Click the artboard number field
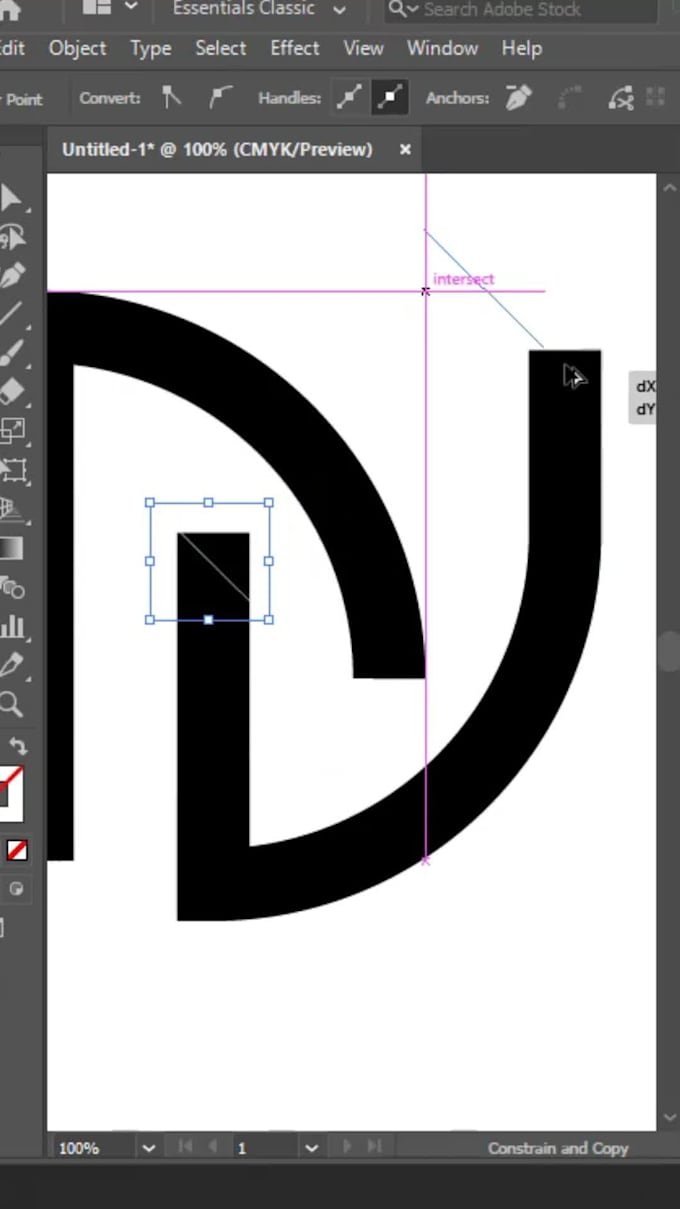The image size is (680, 1209). 266,1148
